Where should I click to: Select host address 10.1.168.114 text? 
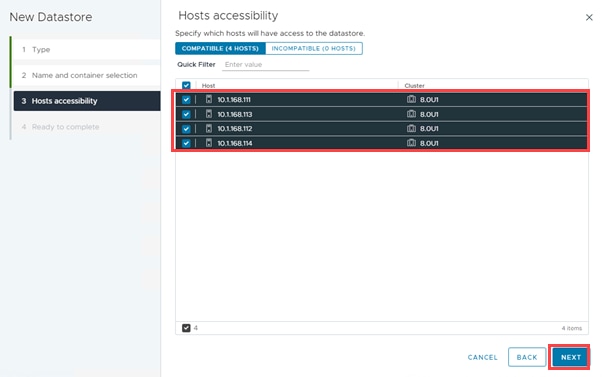[235, 143]
